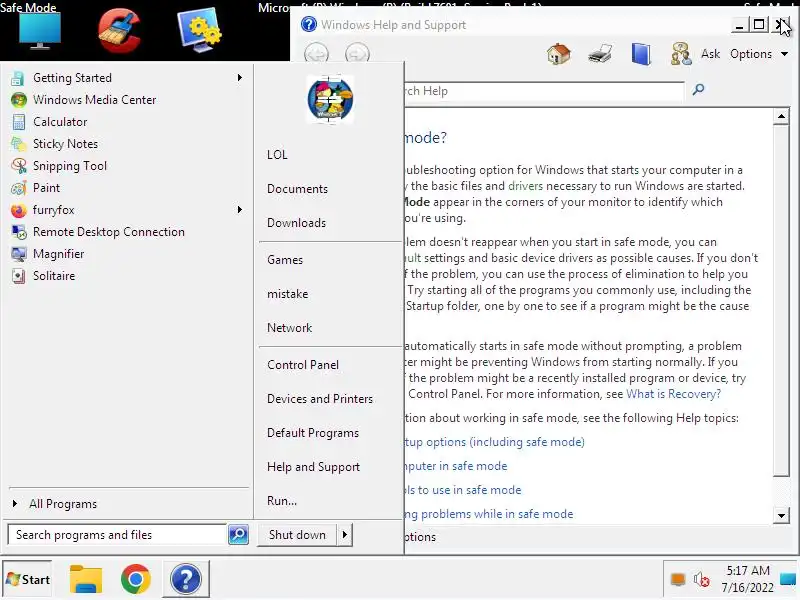Click the orange tray notification icon
This screenshot has width=800, height=600.
point(678,580)
